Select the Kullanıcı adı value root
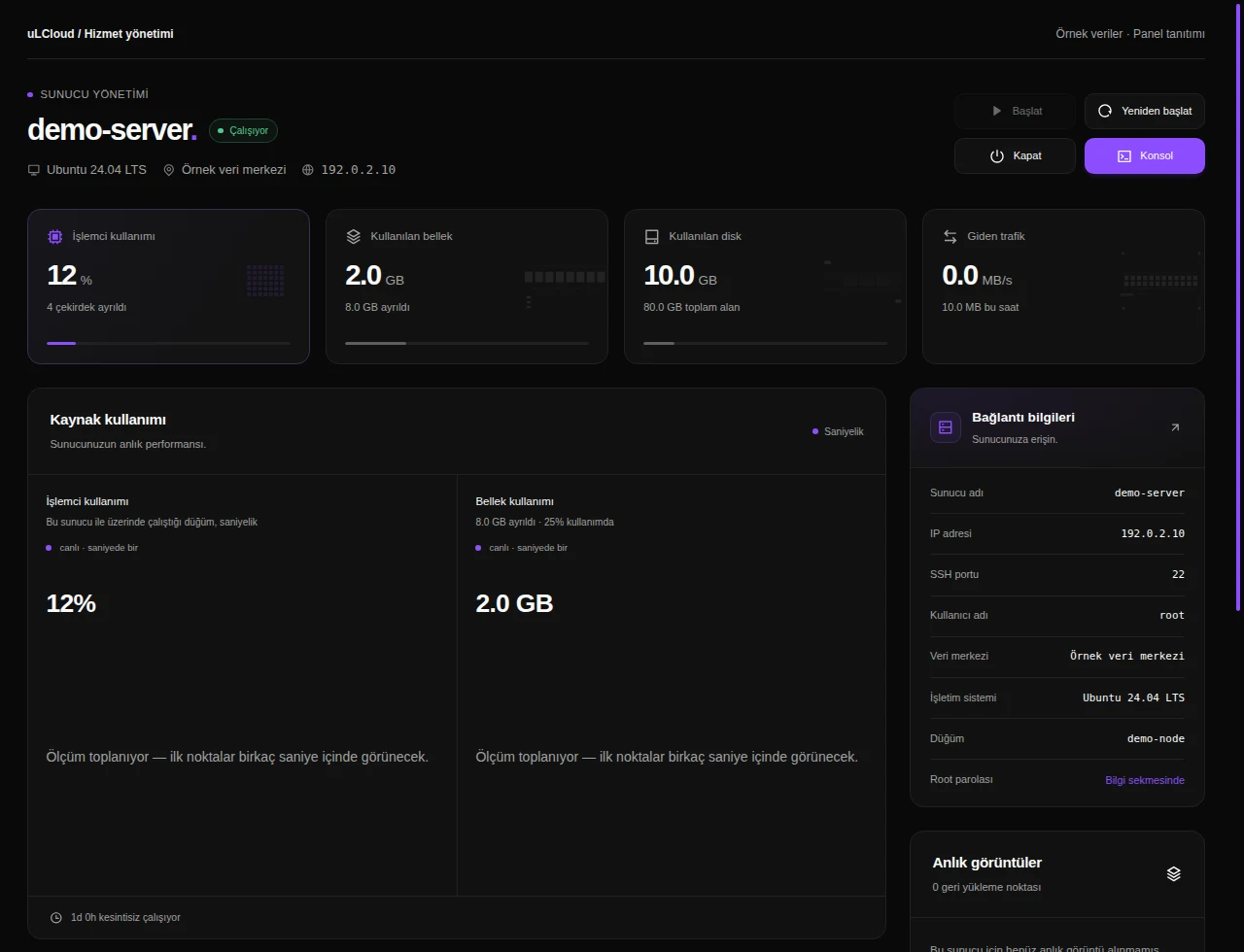 [1172, 615]
